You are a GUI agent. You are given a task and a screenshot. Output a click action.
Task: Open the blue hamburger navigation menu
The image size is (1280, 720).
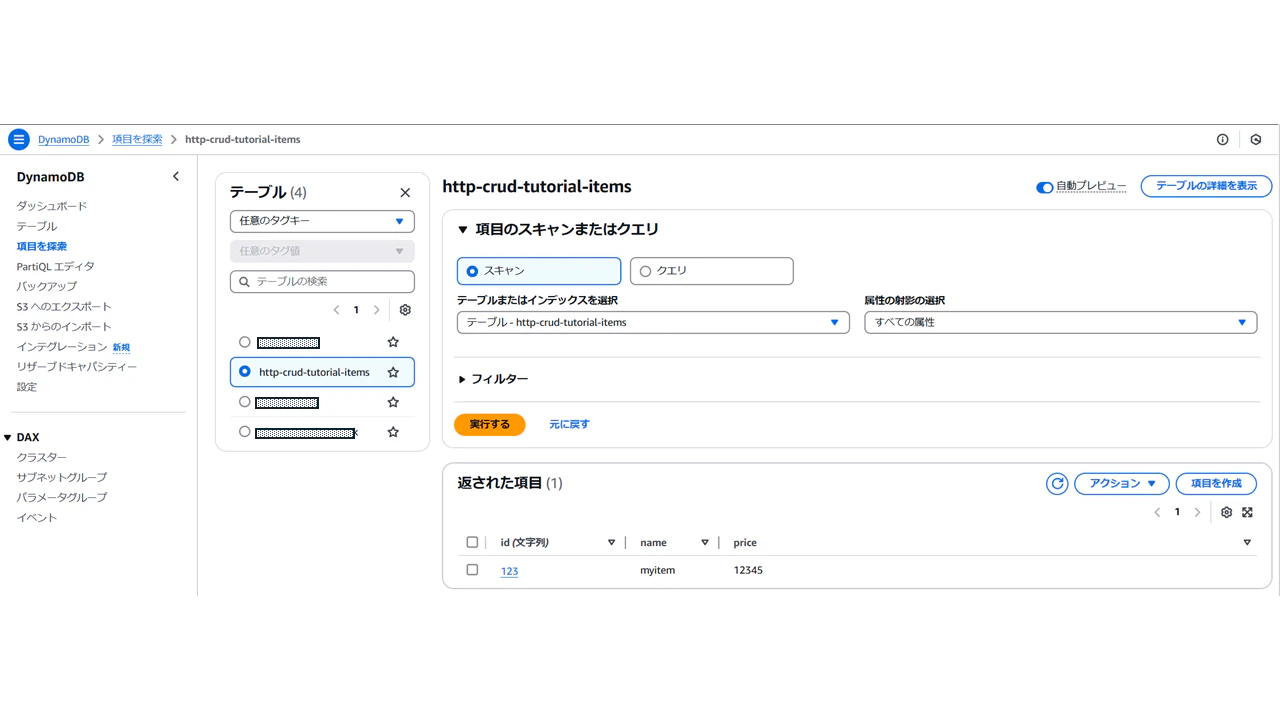tap(19, 139)
